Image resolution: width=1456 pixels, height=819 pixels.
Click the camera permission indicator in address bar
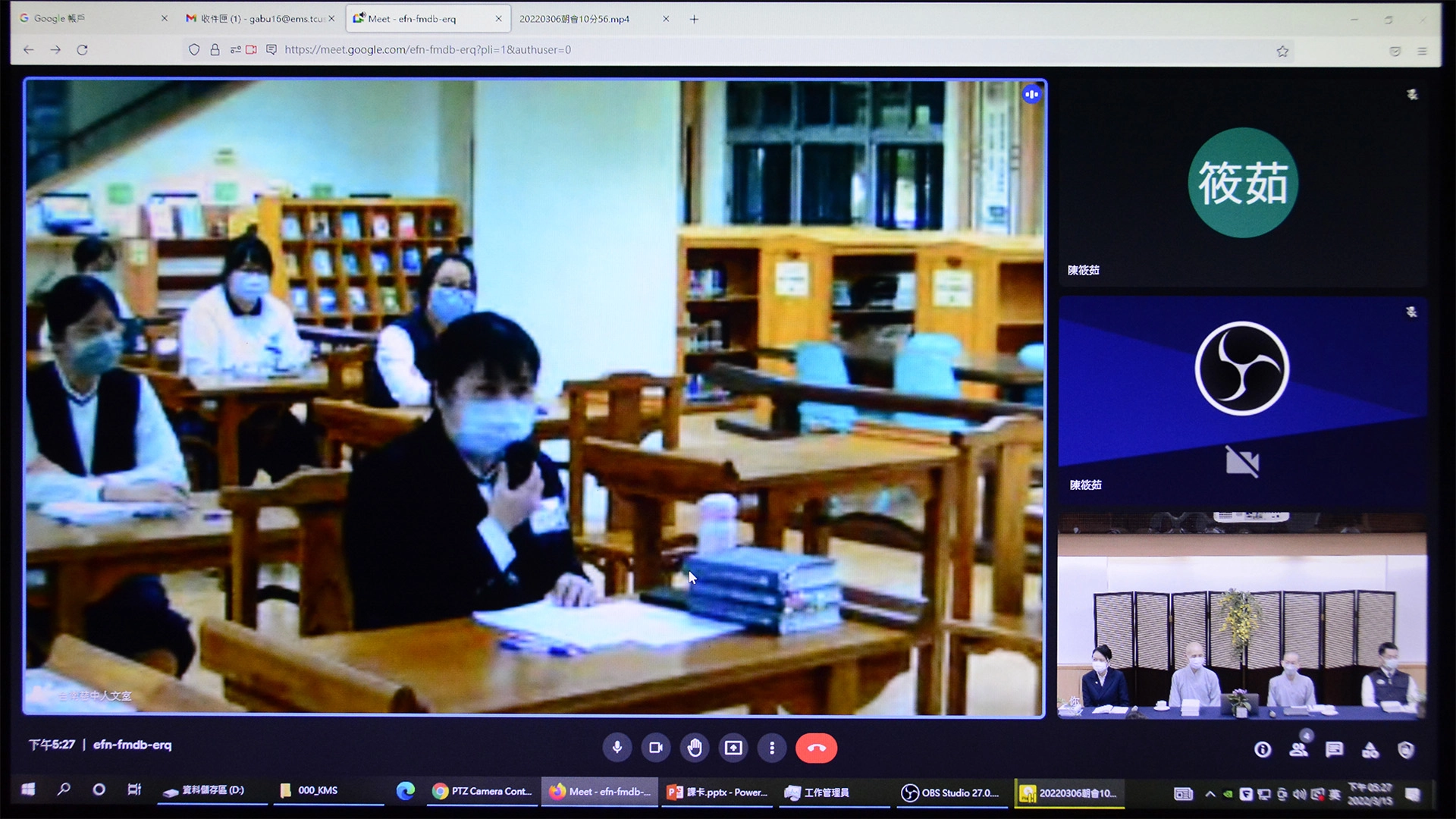251,49
